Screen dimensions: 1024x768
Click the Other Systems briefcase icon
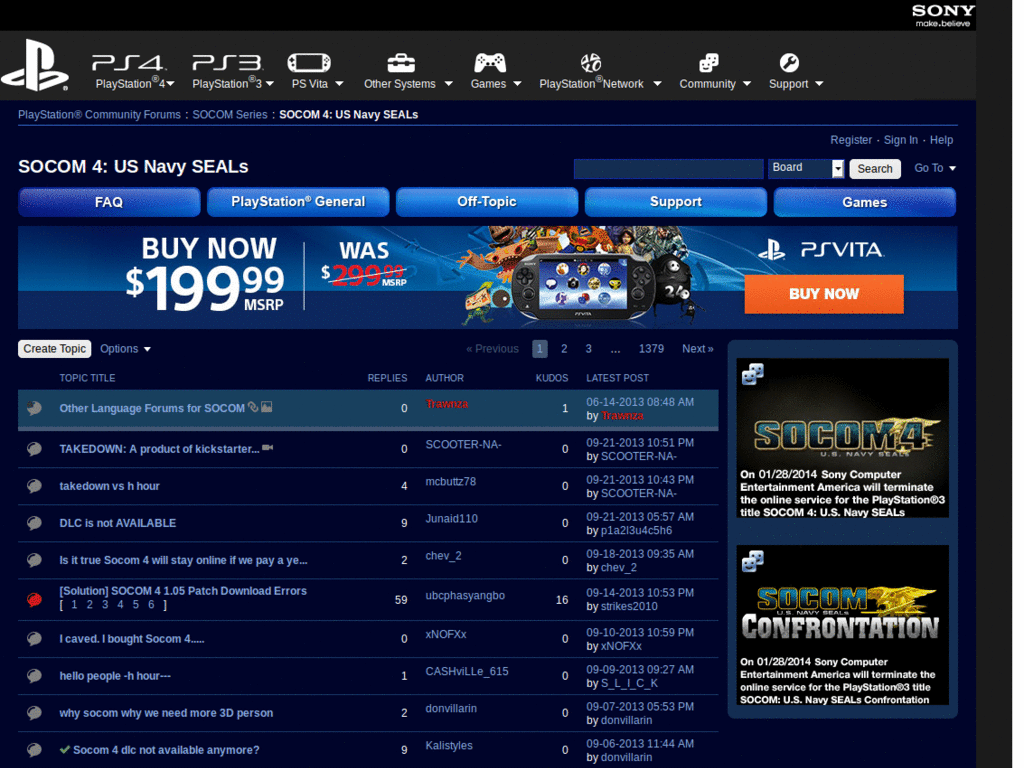point(401,63)
